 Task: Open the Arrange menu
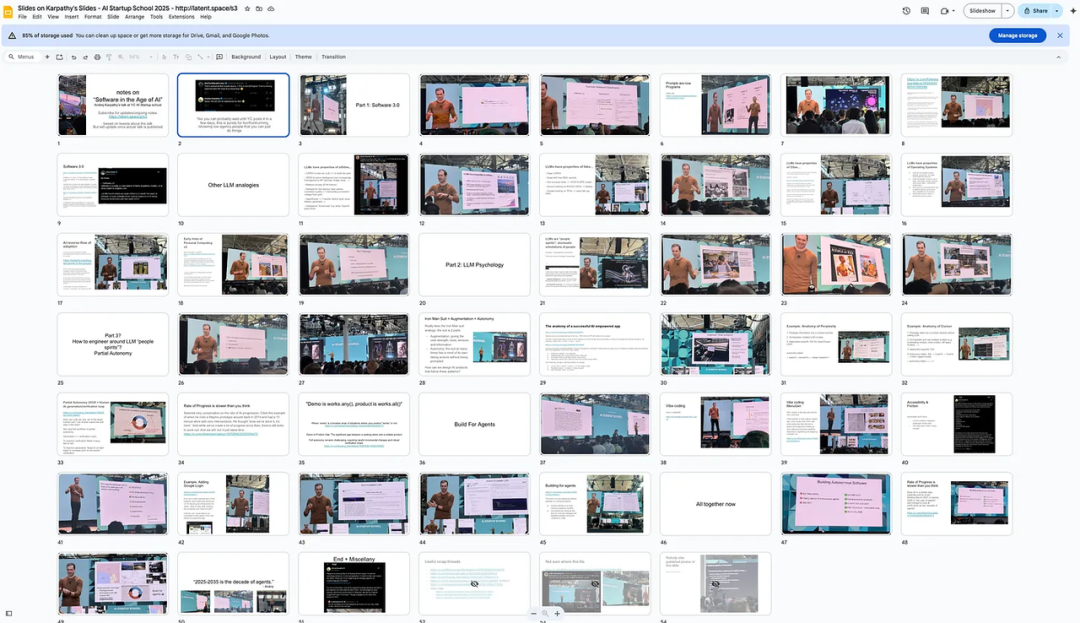(x=134, y=17)
